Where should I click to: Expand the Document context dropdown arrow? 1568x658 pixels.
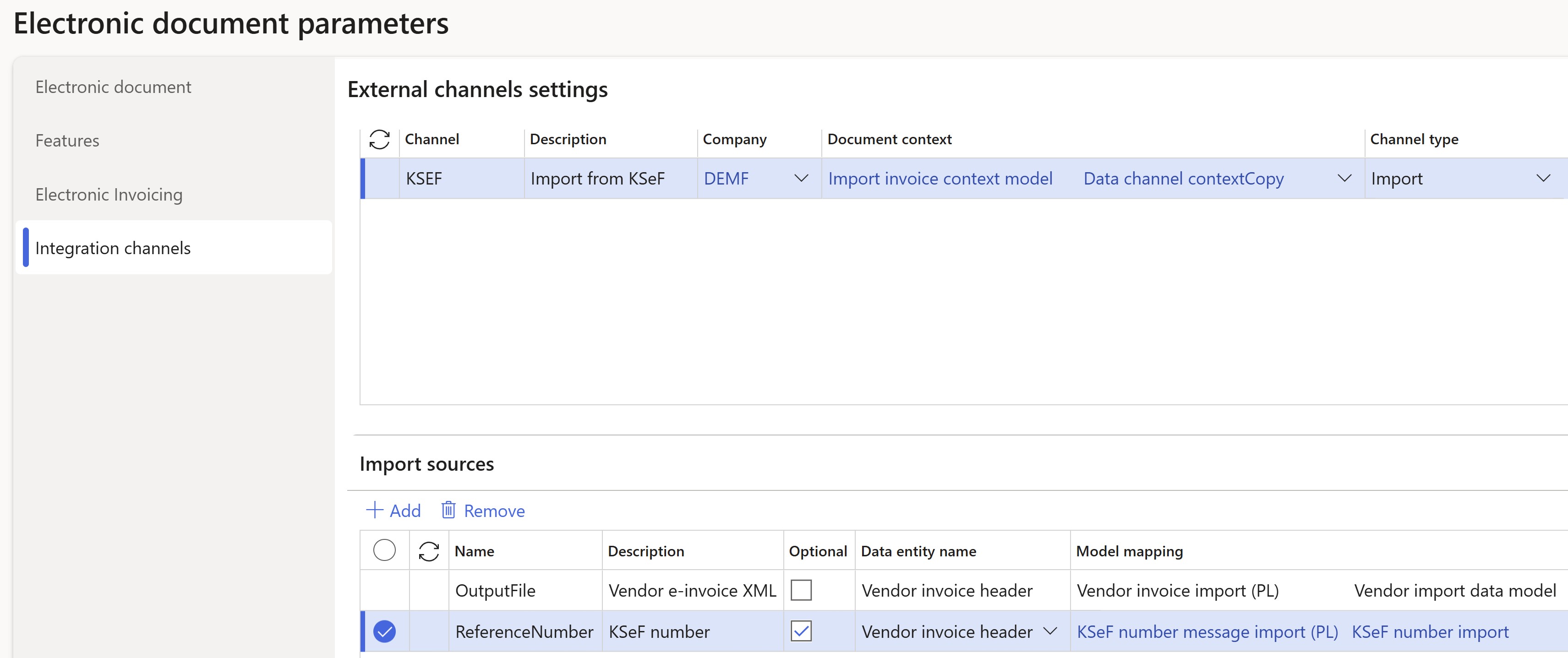[x=1344, y=178]
